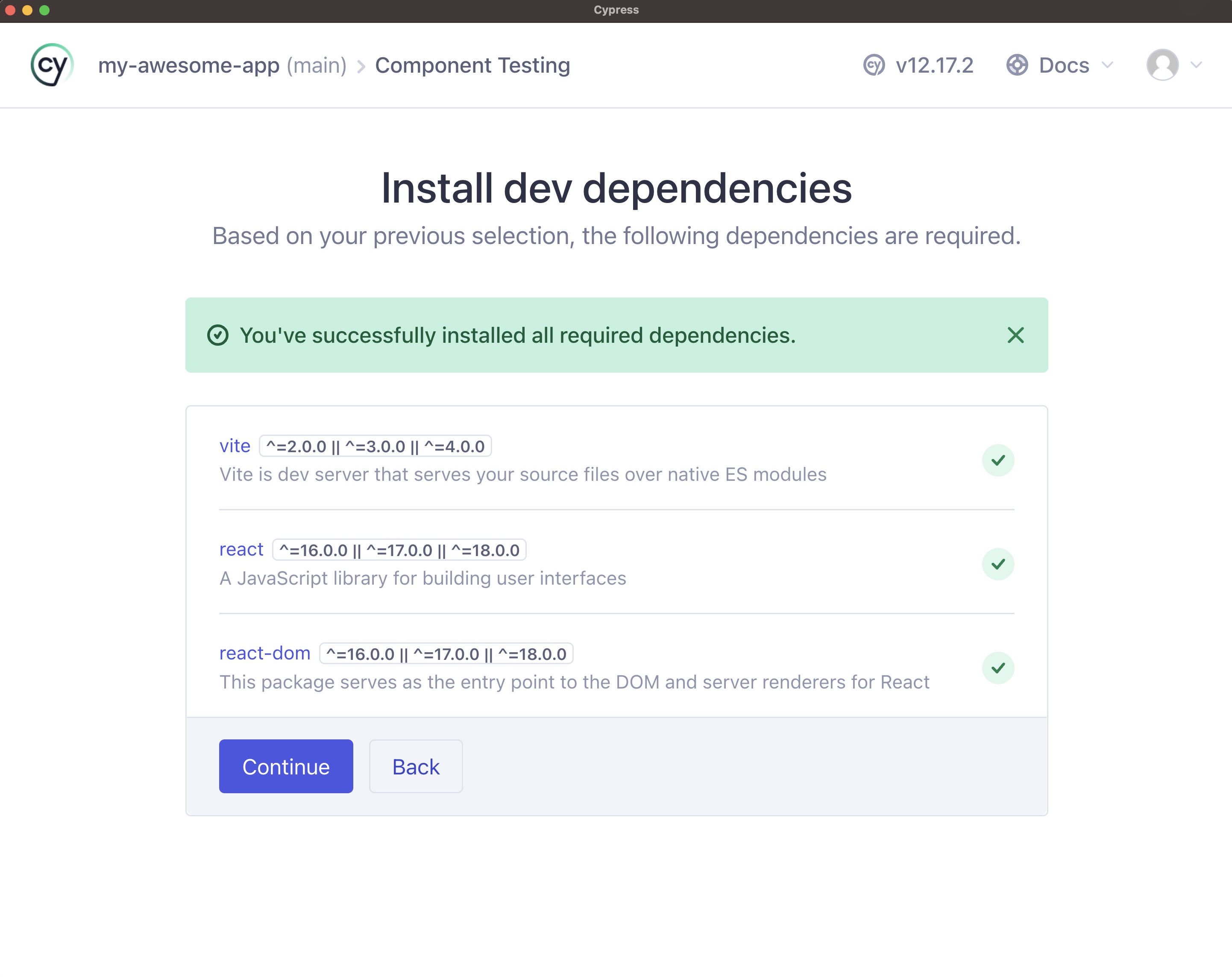
Task: Click the green check beside the react dependency
Action: pos(998,564)
